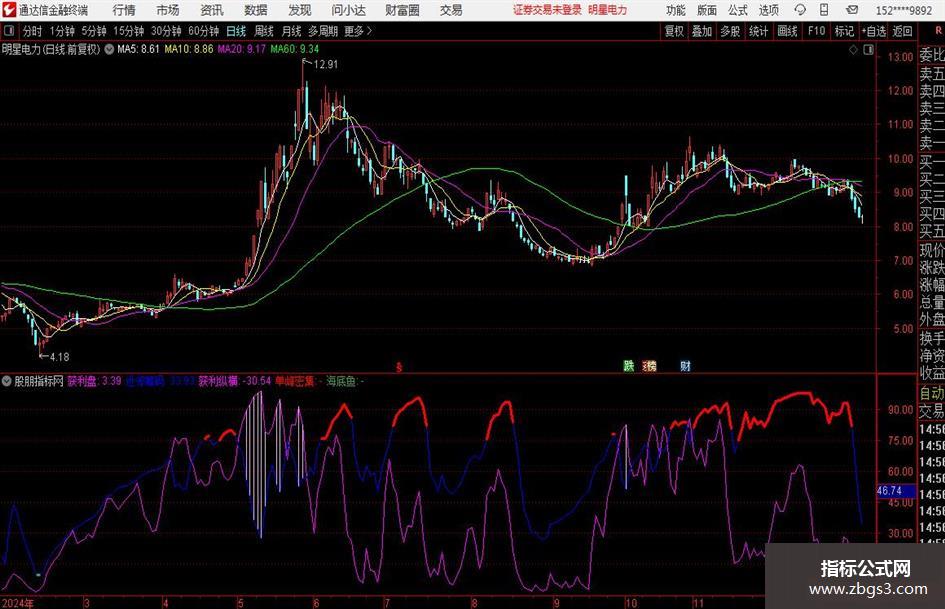Image resolution: width=945 pixels, height=609 pixels.
Task: Switch to the 周线 weekly tab
Action: click(x=264, y=31)
